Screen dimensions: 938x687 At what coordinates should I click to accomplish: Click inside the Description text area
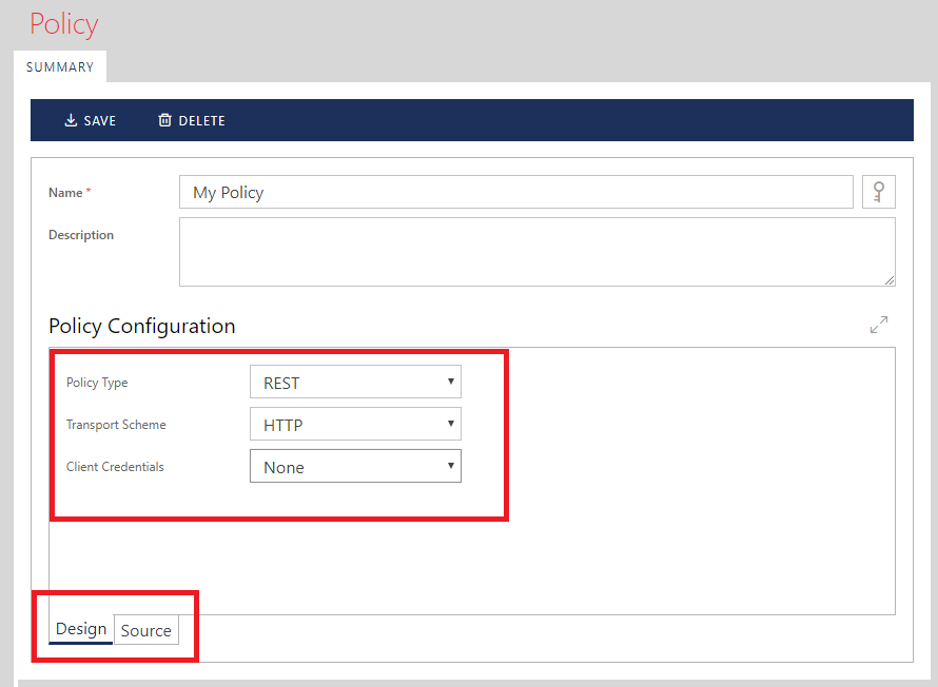click(536, 252)
